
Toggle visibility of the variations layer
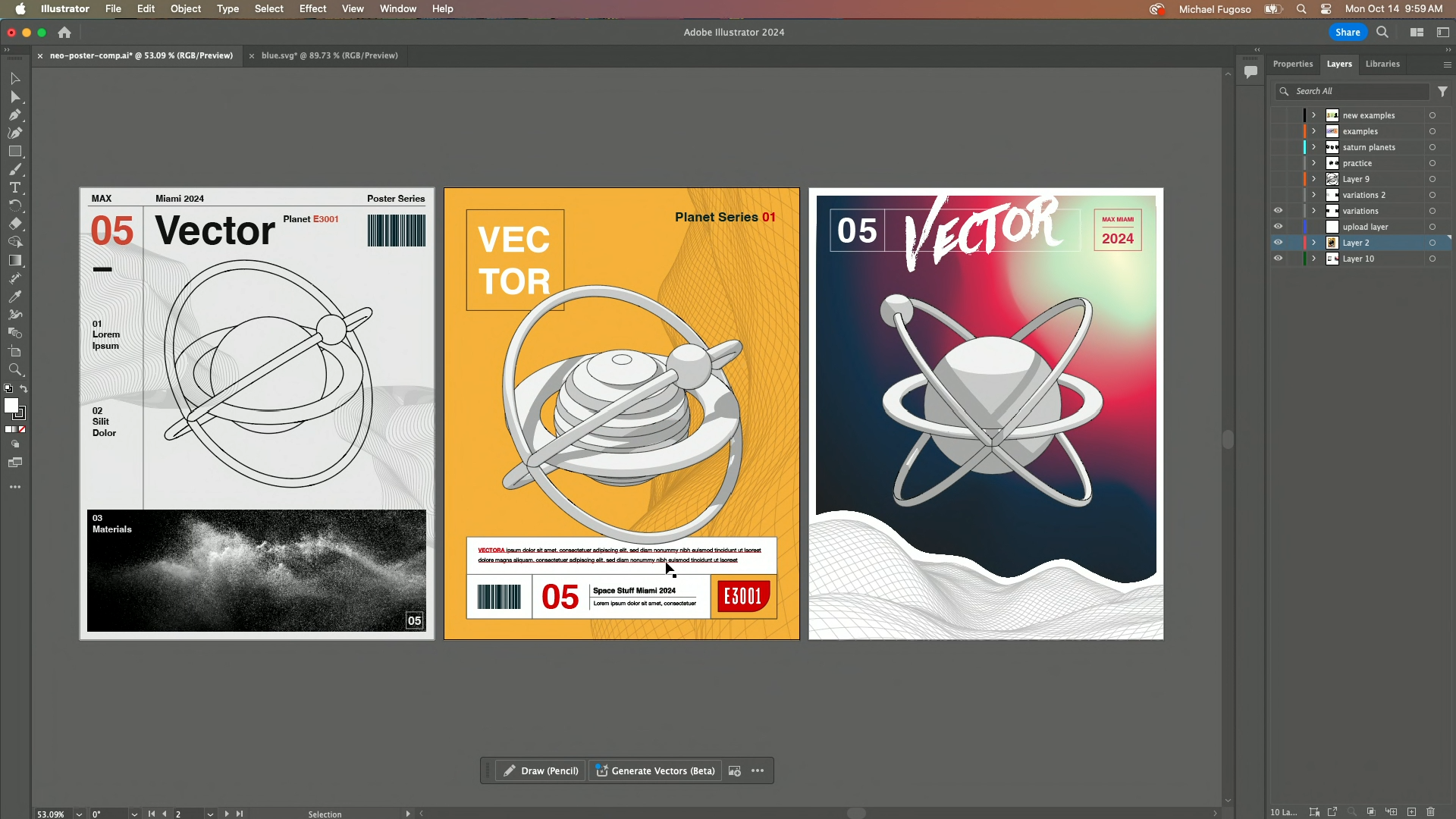[1279, 211]
